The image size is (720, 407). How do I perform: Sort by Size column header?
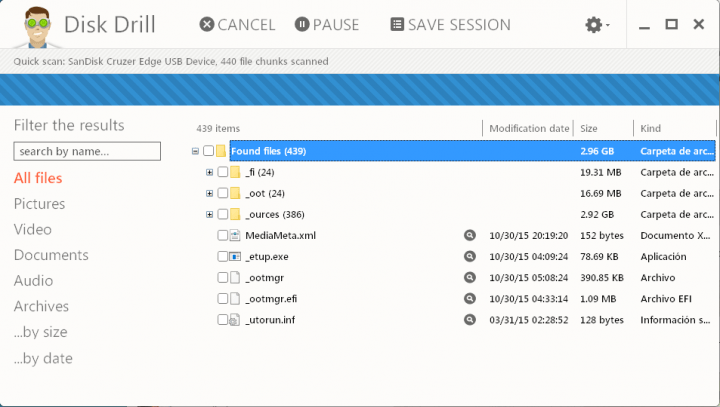[589, 129]
